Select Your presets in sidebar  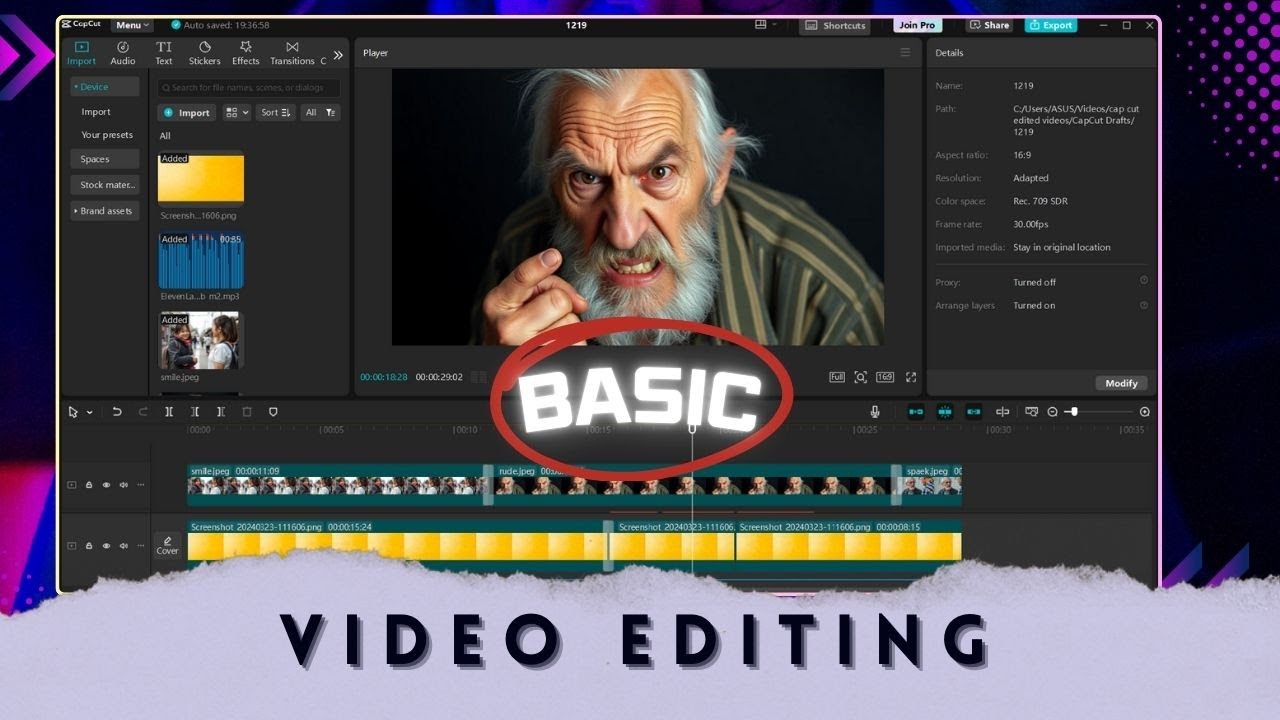(x=107, y=135)
